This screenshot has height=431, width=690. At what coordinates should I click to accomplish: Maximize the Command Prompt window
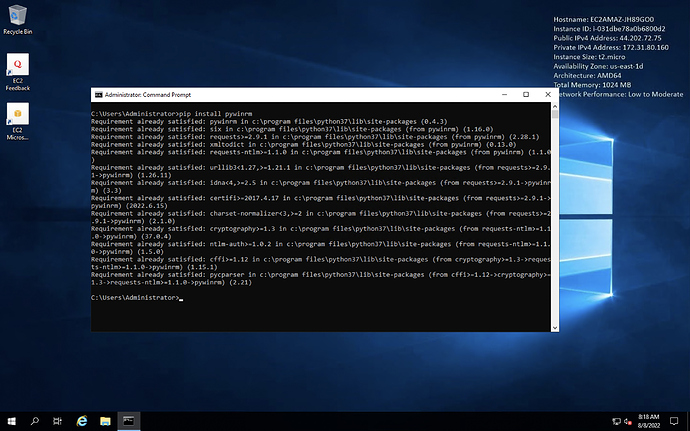click(526, 95)
